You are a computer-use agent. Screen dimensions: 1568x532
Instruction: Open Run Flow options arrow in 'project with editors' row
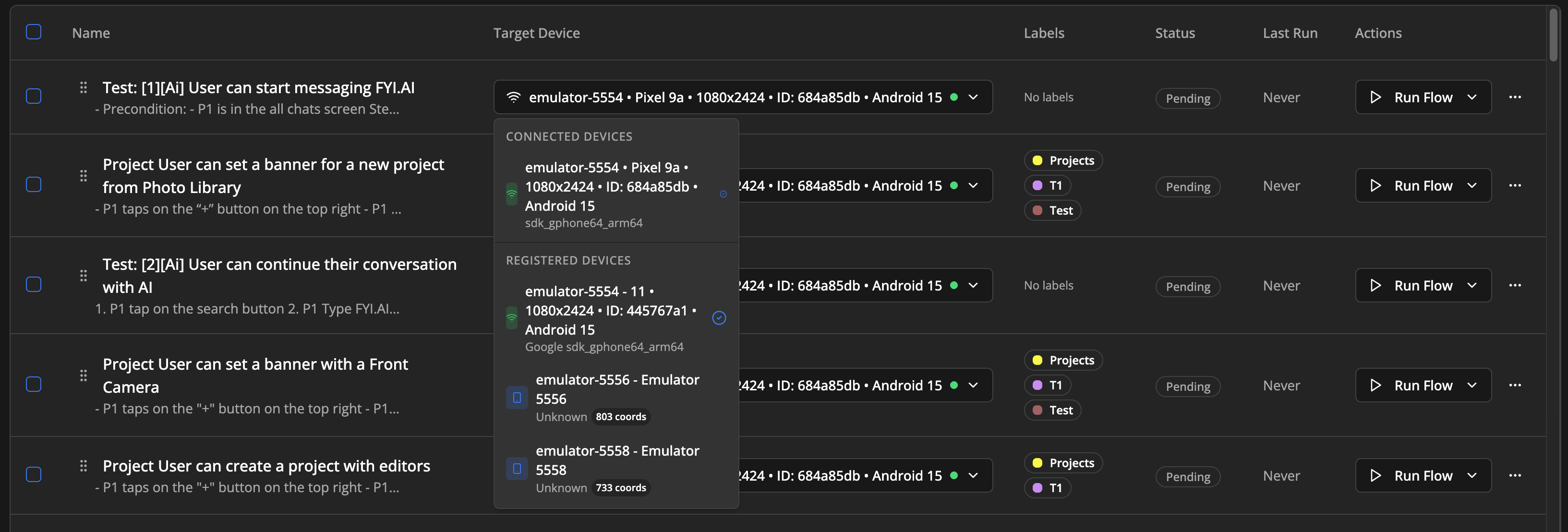click(x=1472, y=475)
